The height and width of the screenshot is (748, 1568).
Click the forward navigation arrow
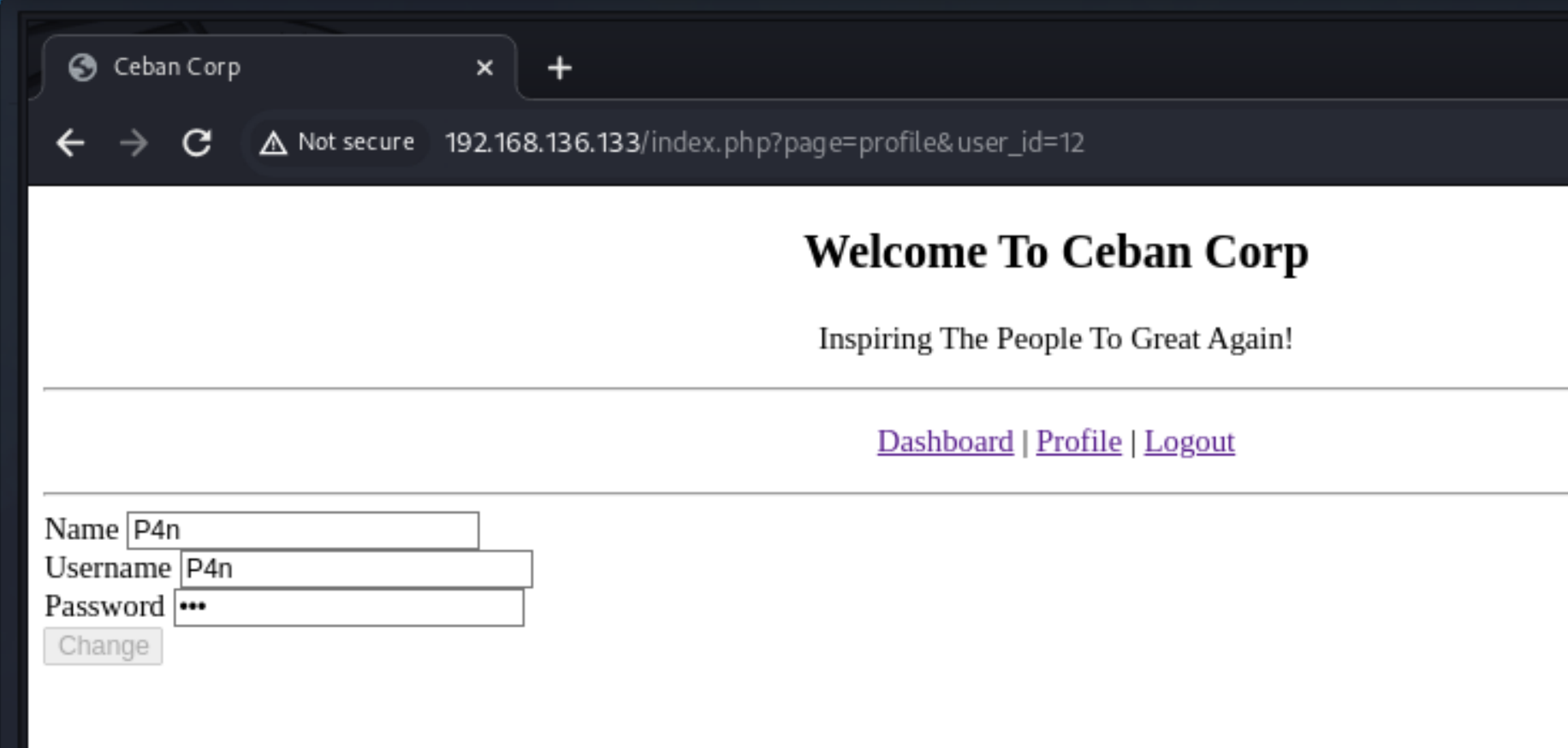134,143
